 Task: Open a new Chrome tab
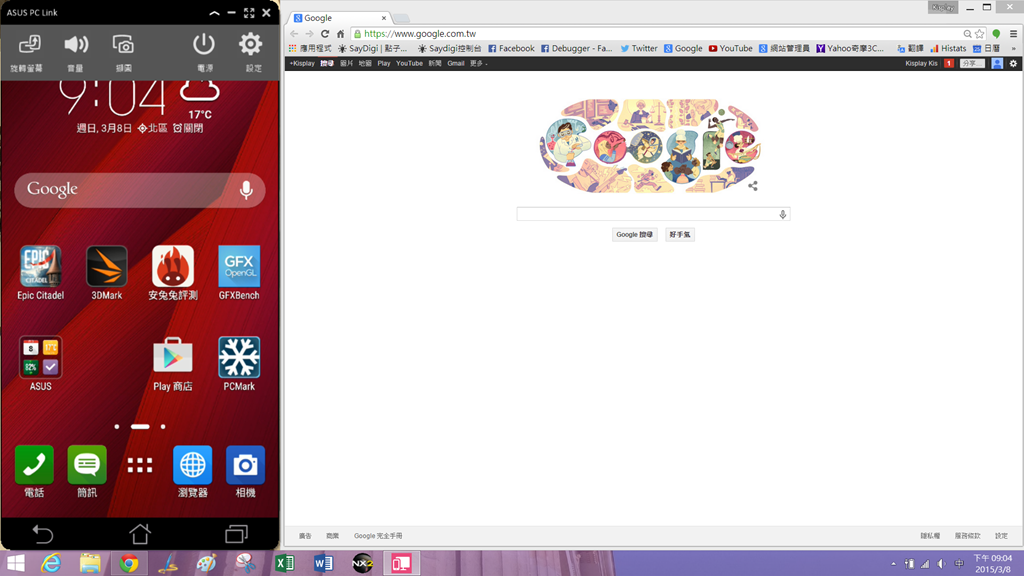click(x=401, y=18)
